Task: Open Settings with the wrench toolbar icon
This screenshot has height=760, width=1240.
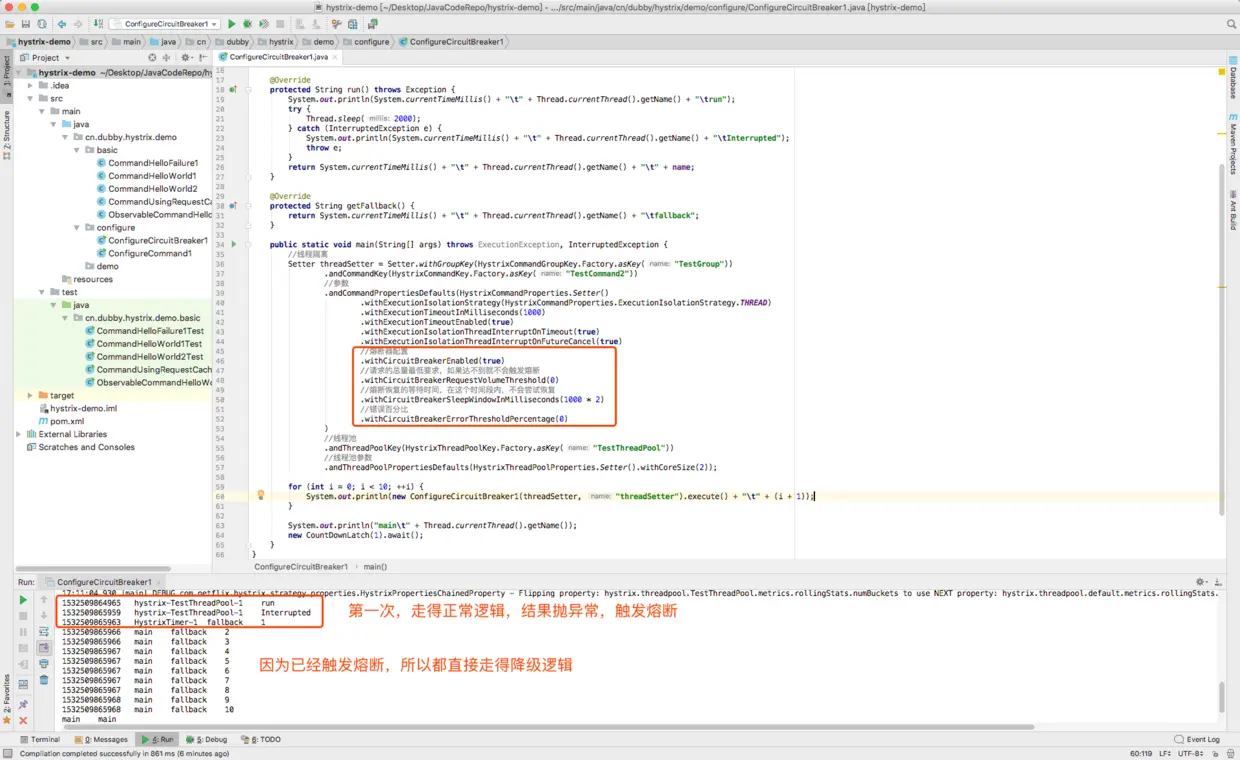Action: [339, 23]
